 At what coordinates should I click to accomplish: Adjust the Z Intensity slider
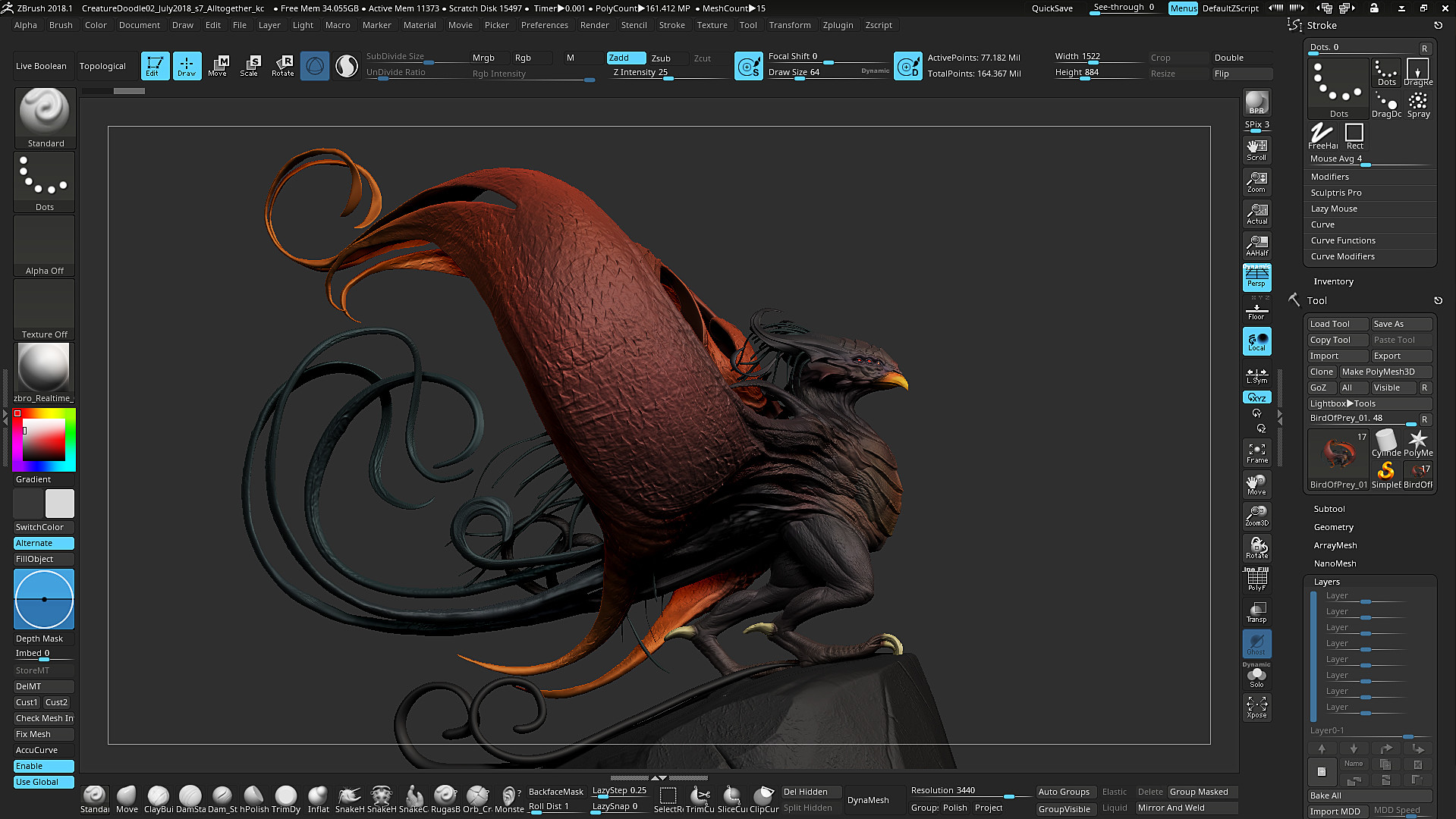pyautogui.click(x=668, y=73)
